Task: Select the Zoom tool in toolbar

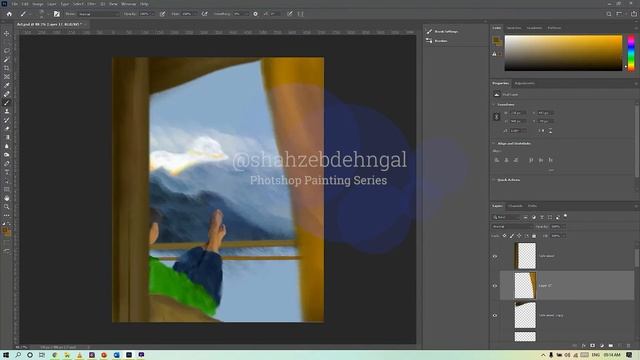Action: pyautogui.click(x=7, y=207)
